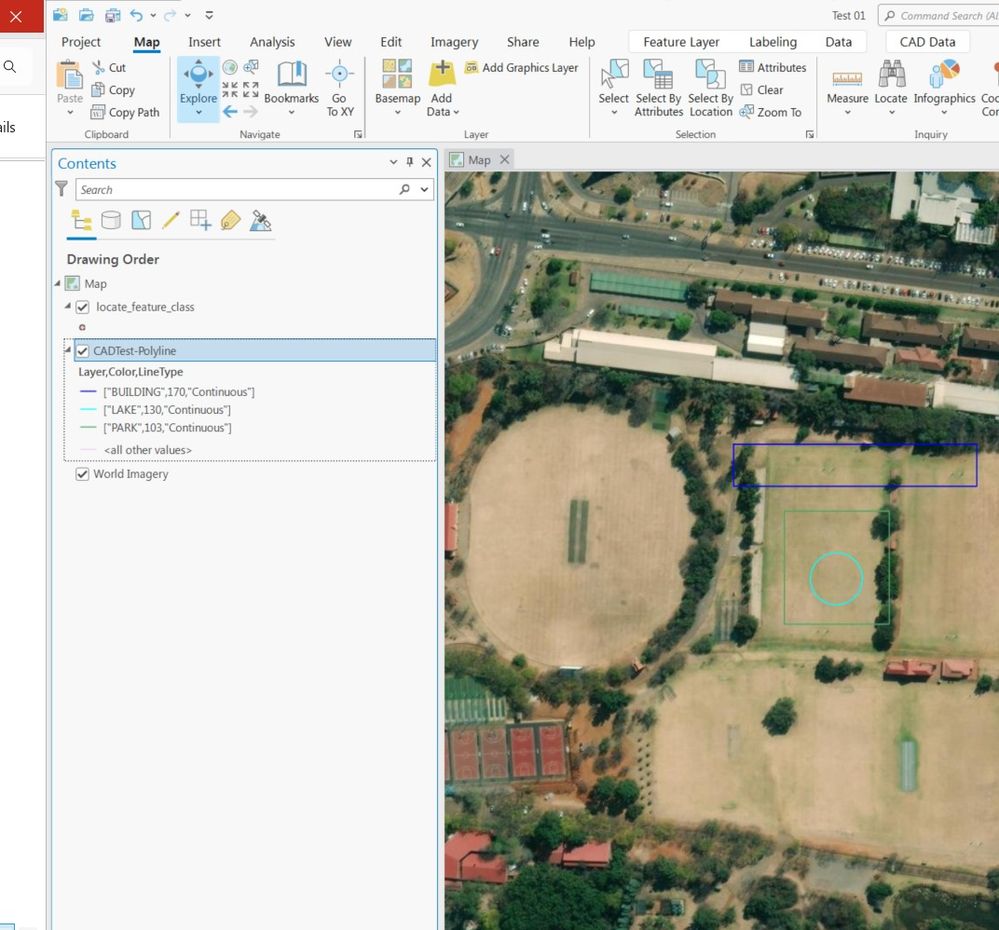Click Add Graphics Layer button
Screen dimensions: 999x930
tap(521, 68)
